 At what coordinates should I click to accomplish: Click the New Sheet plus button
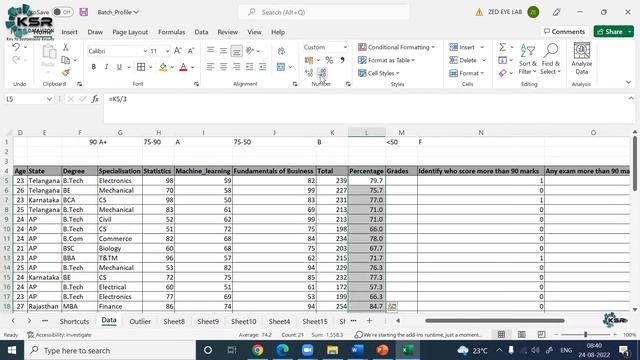tap(369, 321)
